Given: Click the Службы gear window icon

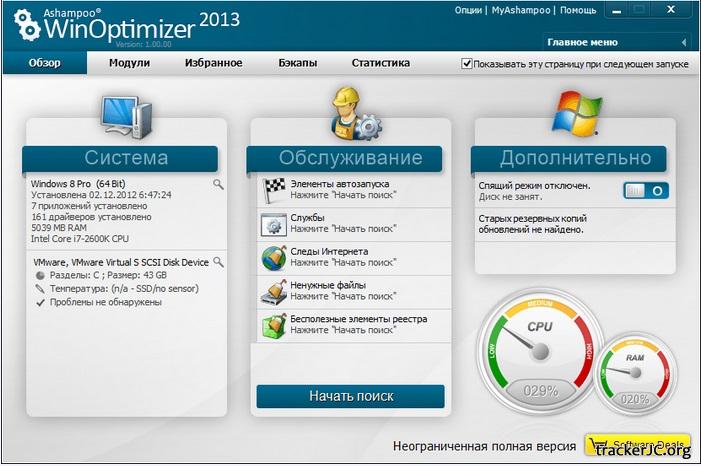Looking at the screenshot, I should pos(274,225).
